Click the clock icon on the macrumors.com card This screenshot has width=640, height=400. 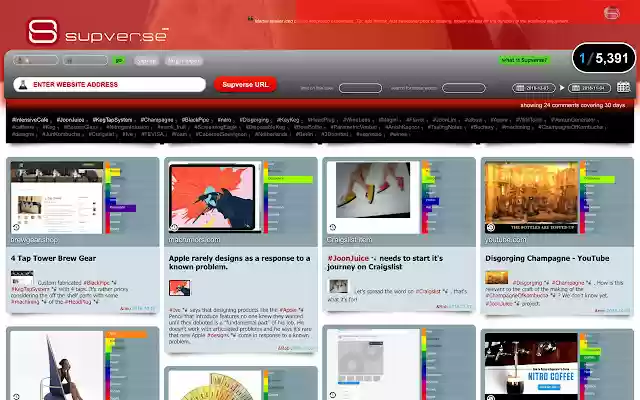click(x=174, y=227)
